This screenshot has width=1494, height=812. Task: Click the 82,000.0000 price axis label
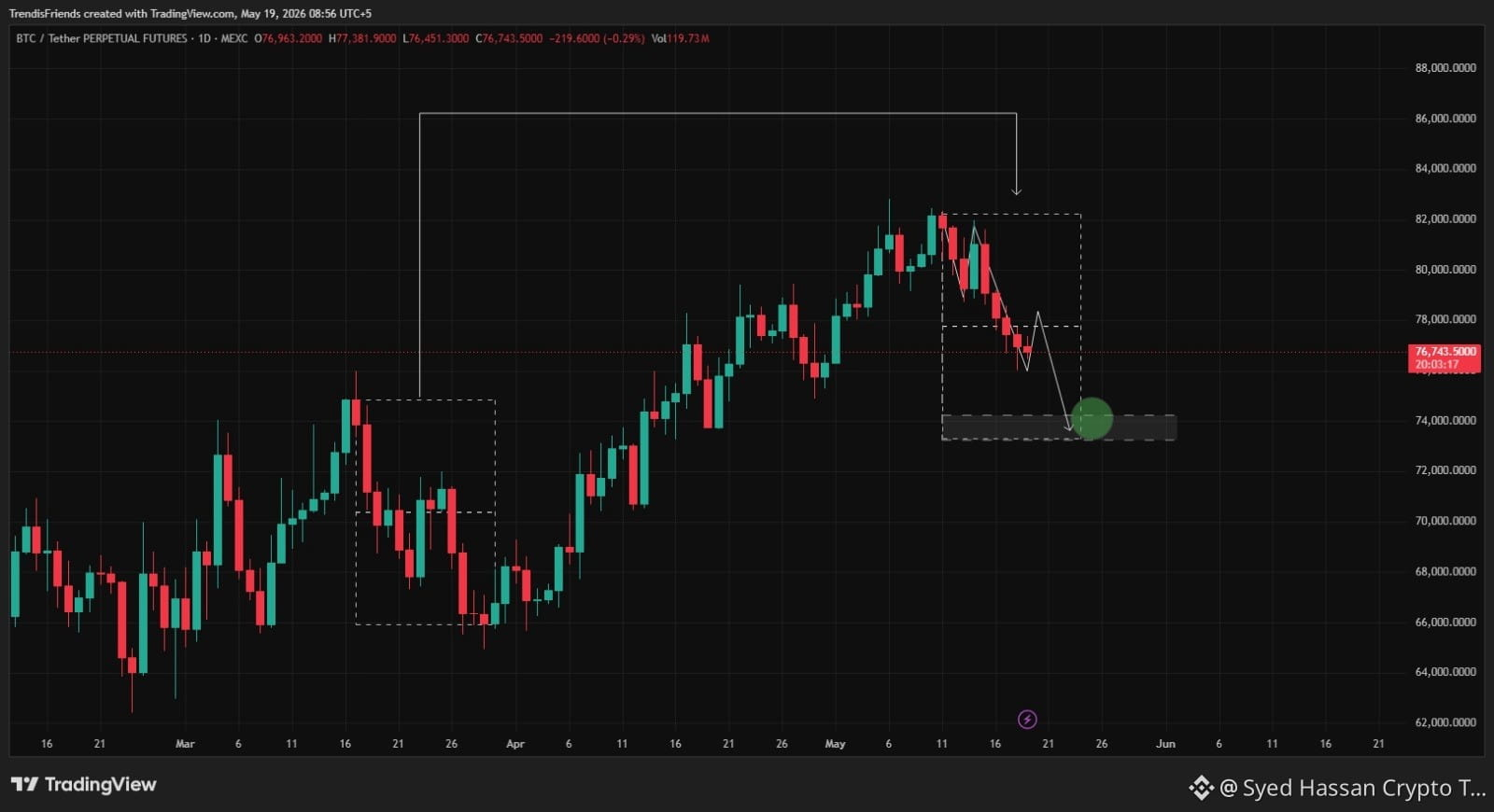[1445, 219]
